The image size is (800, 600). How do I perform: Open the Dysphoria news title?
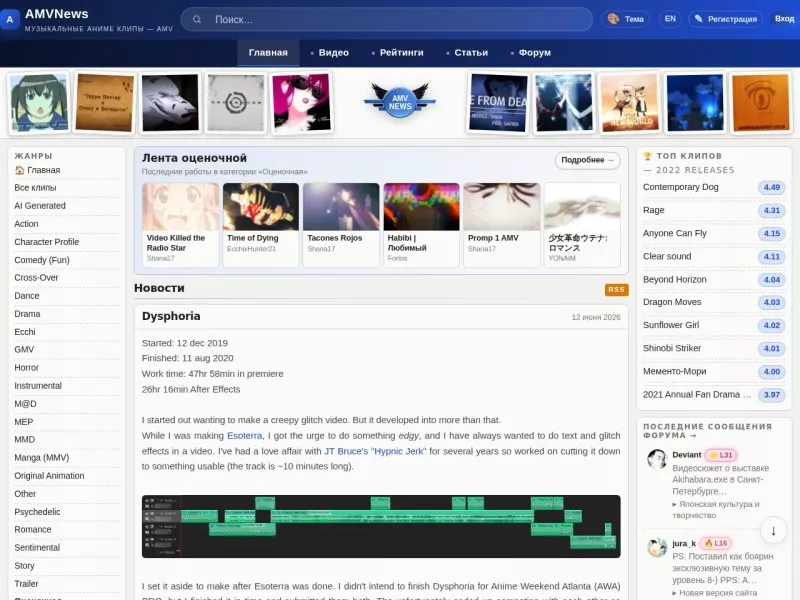pos(171,316)
